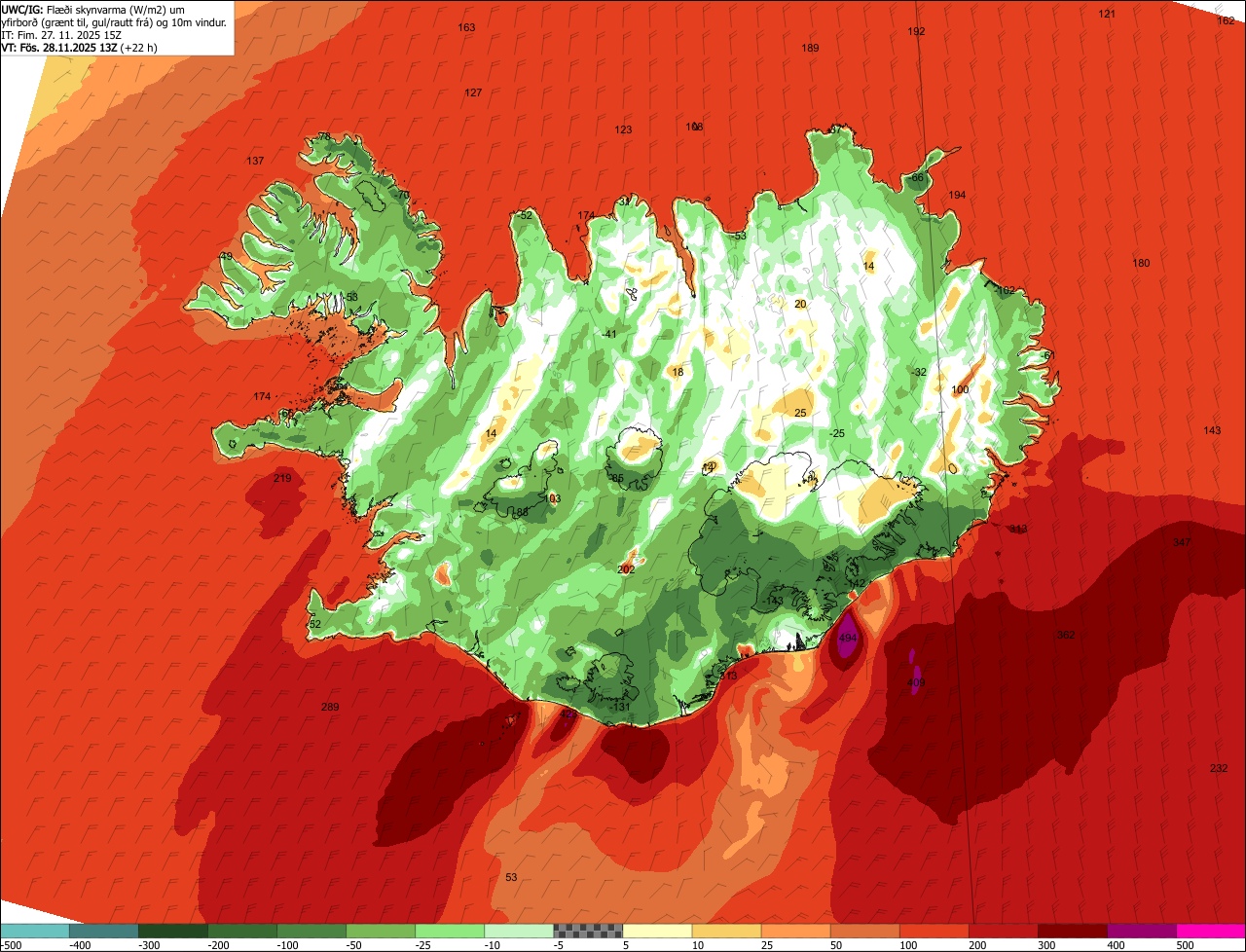Click dark red swatch between 300 and 400

click(x=1072, y=932)
